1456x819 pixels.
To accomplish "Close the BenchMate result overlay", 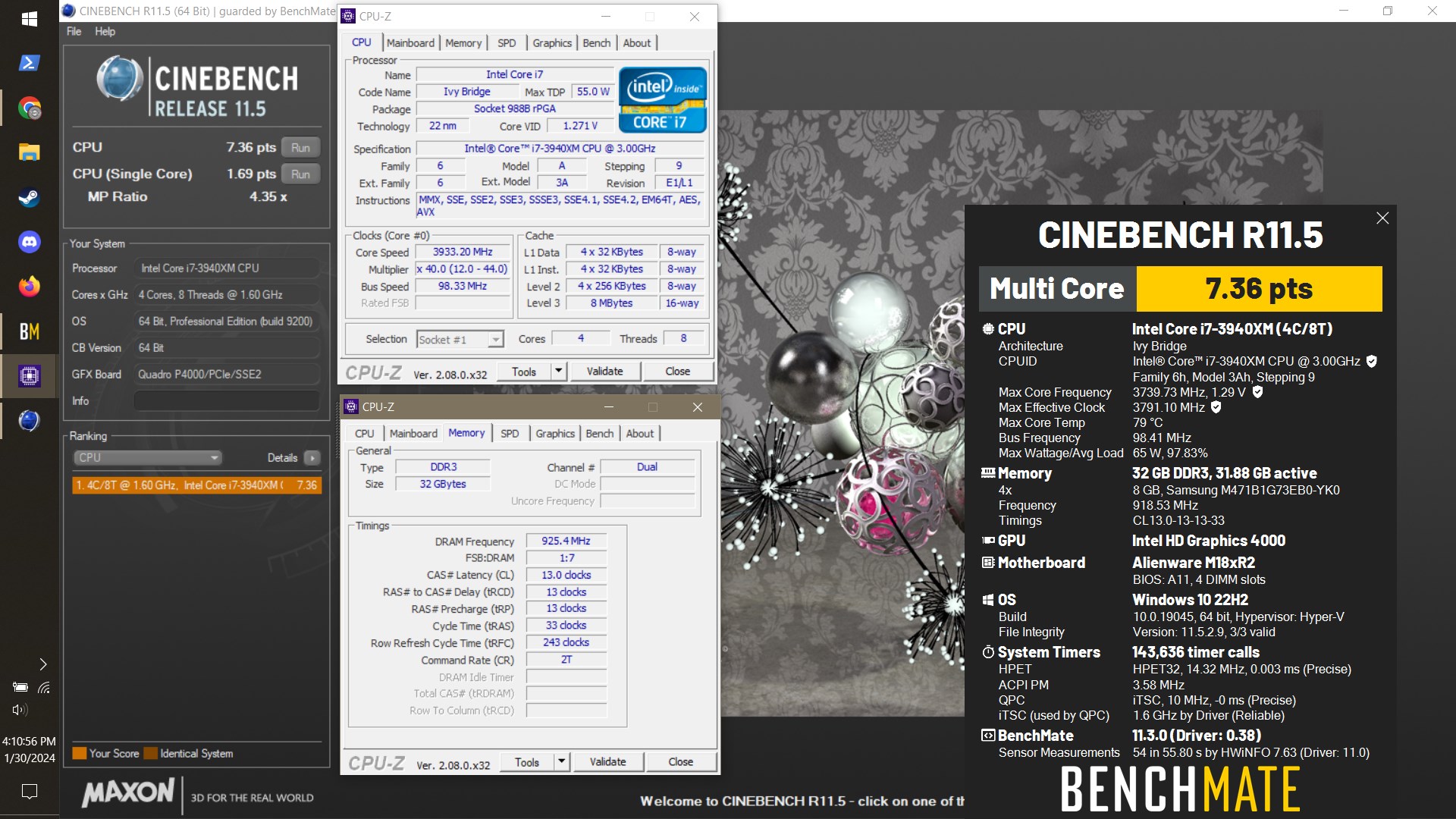I will point(1382,218).
